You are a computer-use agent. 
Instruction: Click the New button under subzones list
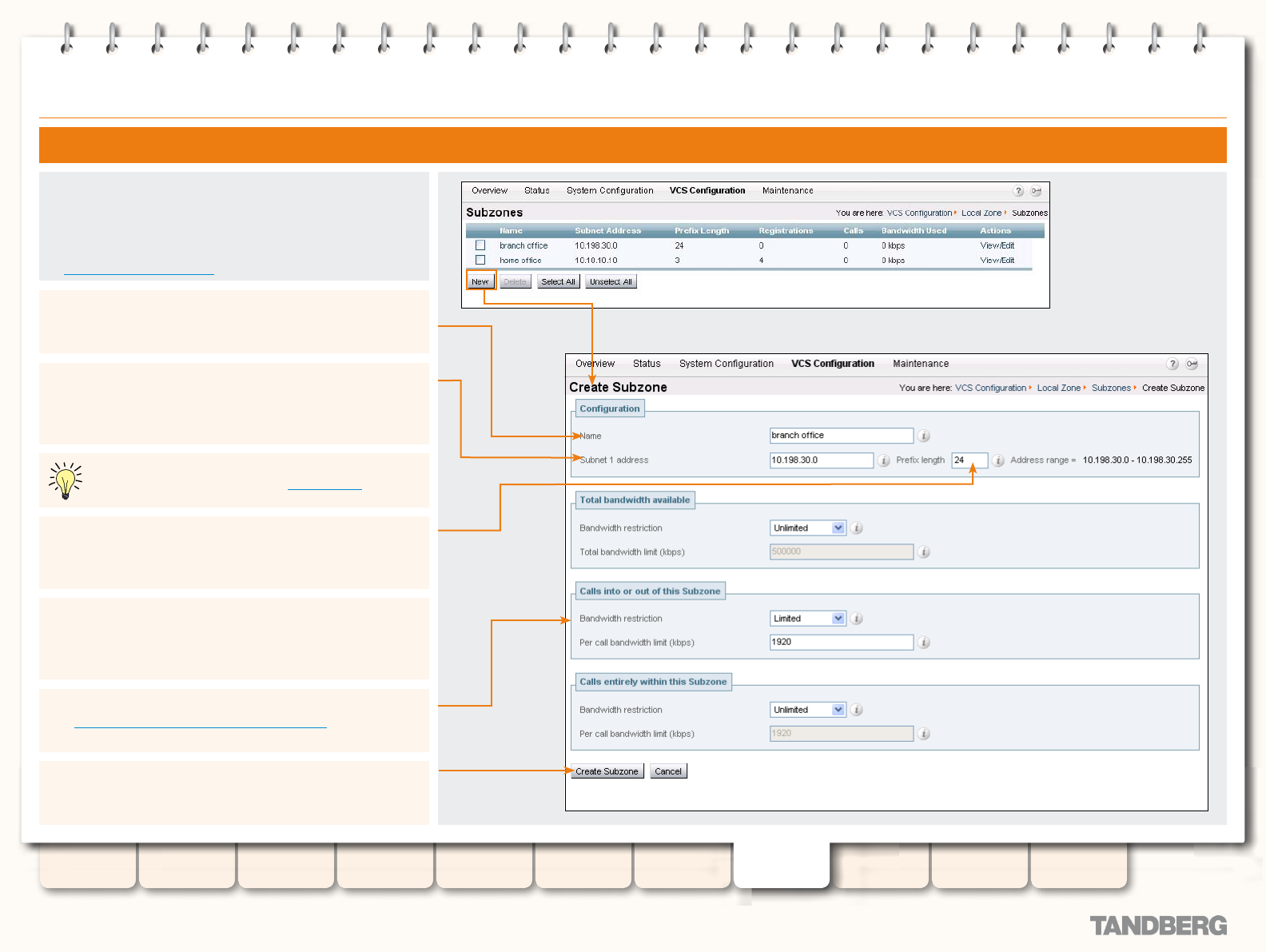pyautogui.click(x=480, y=281)
